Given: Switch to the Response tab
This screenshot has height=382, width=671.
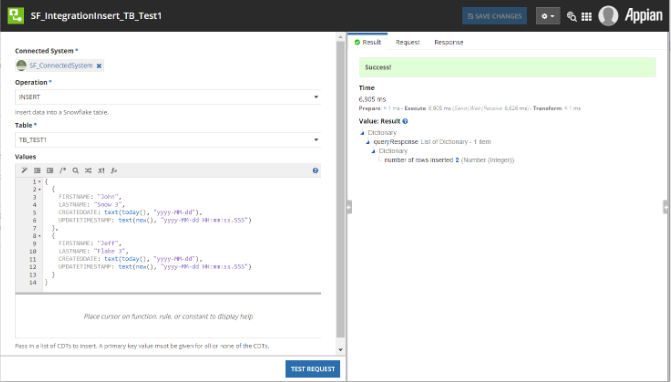Looking at the screenshot, I should tap(448, 42).
